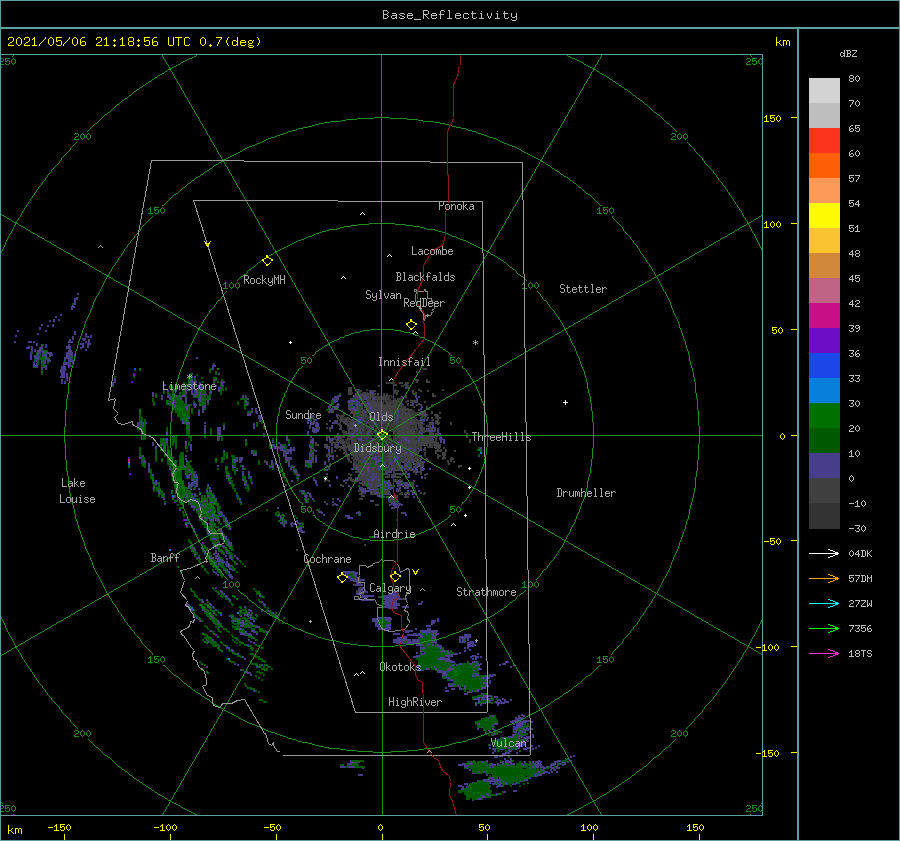This screenshot has height=841, width=900.
Task: Click the RockyMH label
Action: [x=264, y=280]
